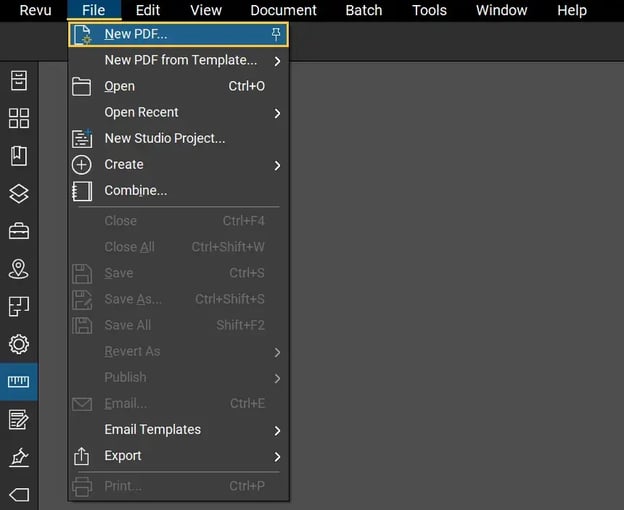Click the greyed Email... entry text

[x=125, y=404]
